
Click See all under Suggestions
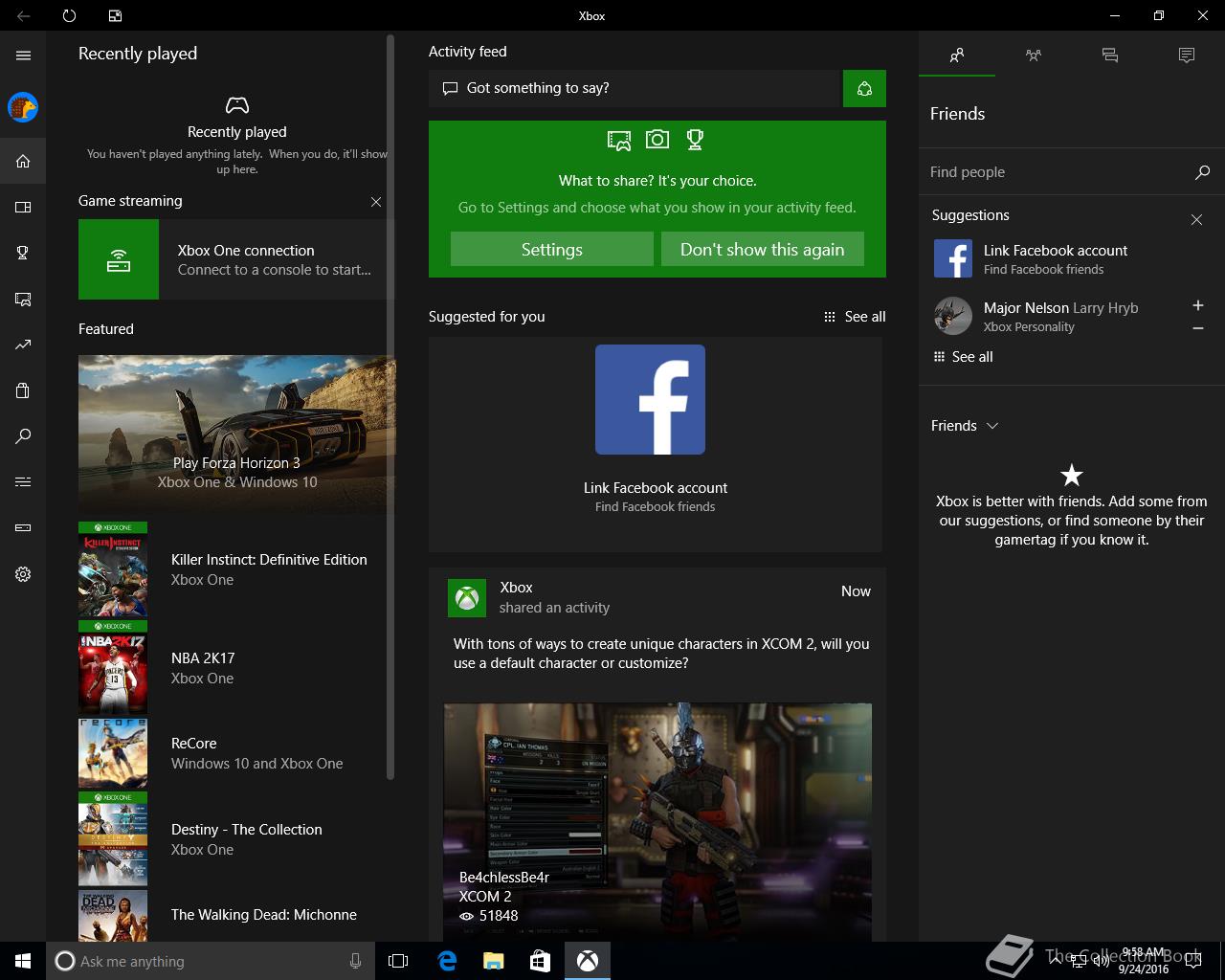[x=963, y=357]
